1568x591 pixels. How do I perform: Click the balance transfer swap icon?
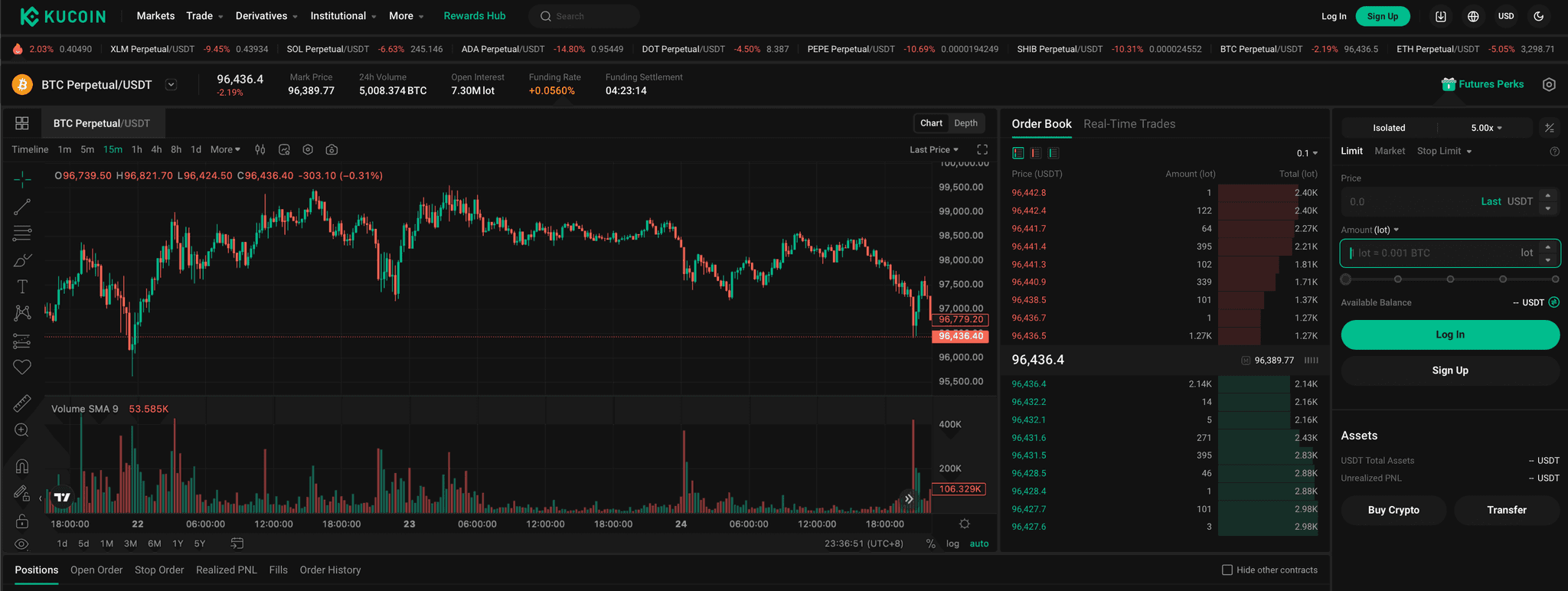click(1554, 302)
